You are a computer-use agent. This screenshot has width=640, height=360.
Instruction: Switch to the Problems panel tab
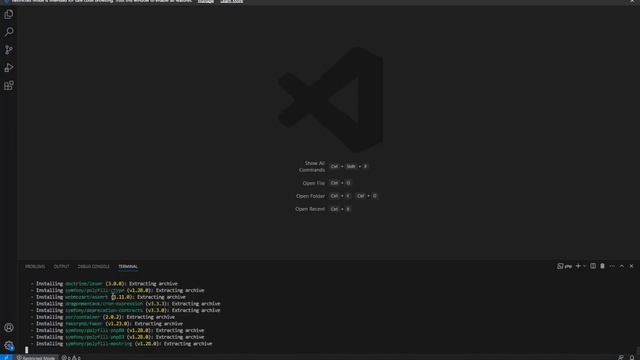(35, 267)
